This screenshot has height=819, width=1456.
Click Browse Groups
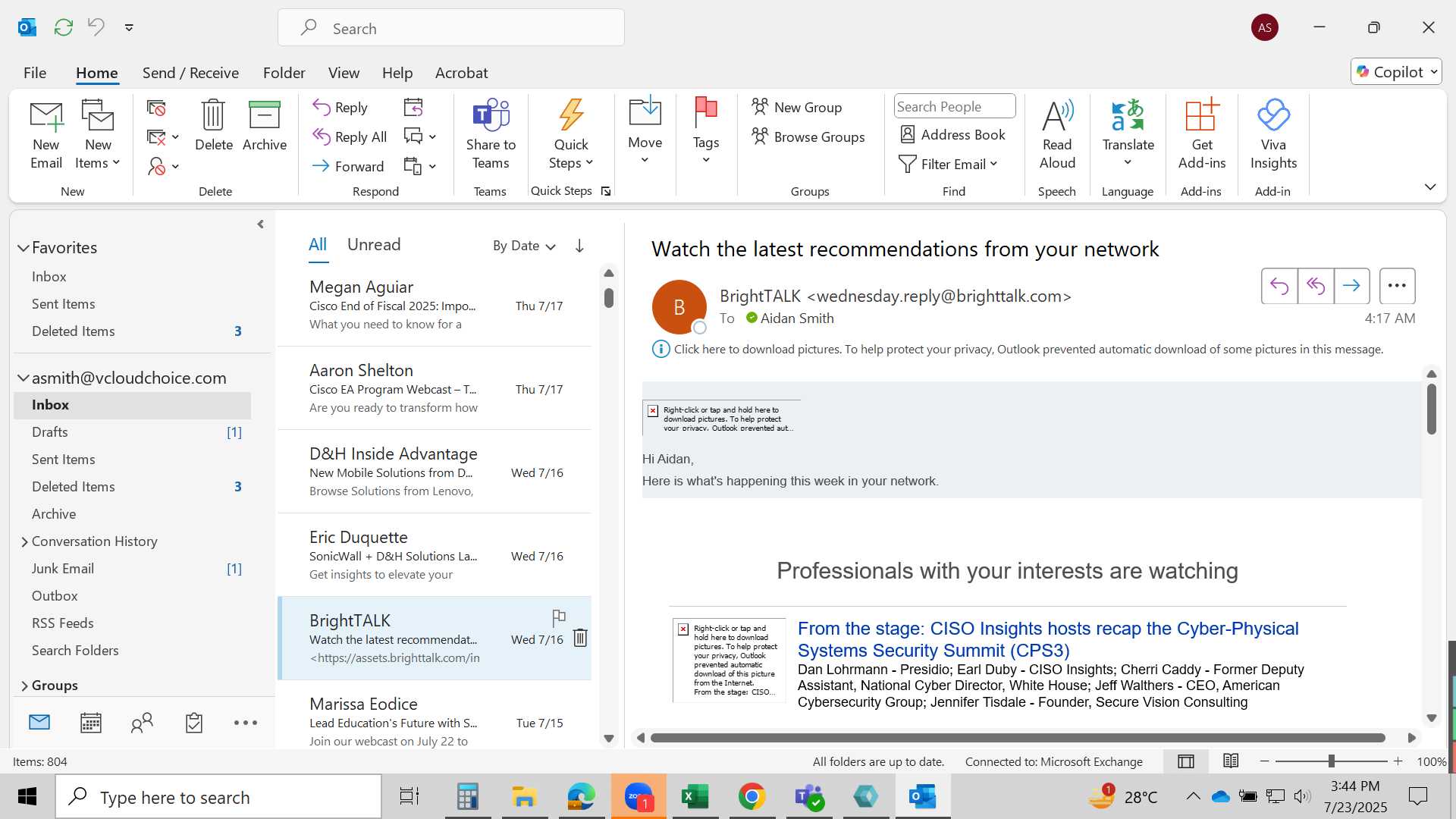808,136
